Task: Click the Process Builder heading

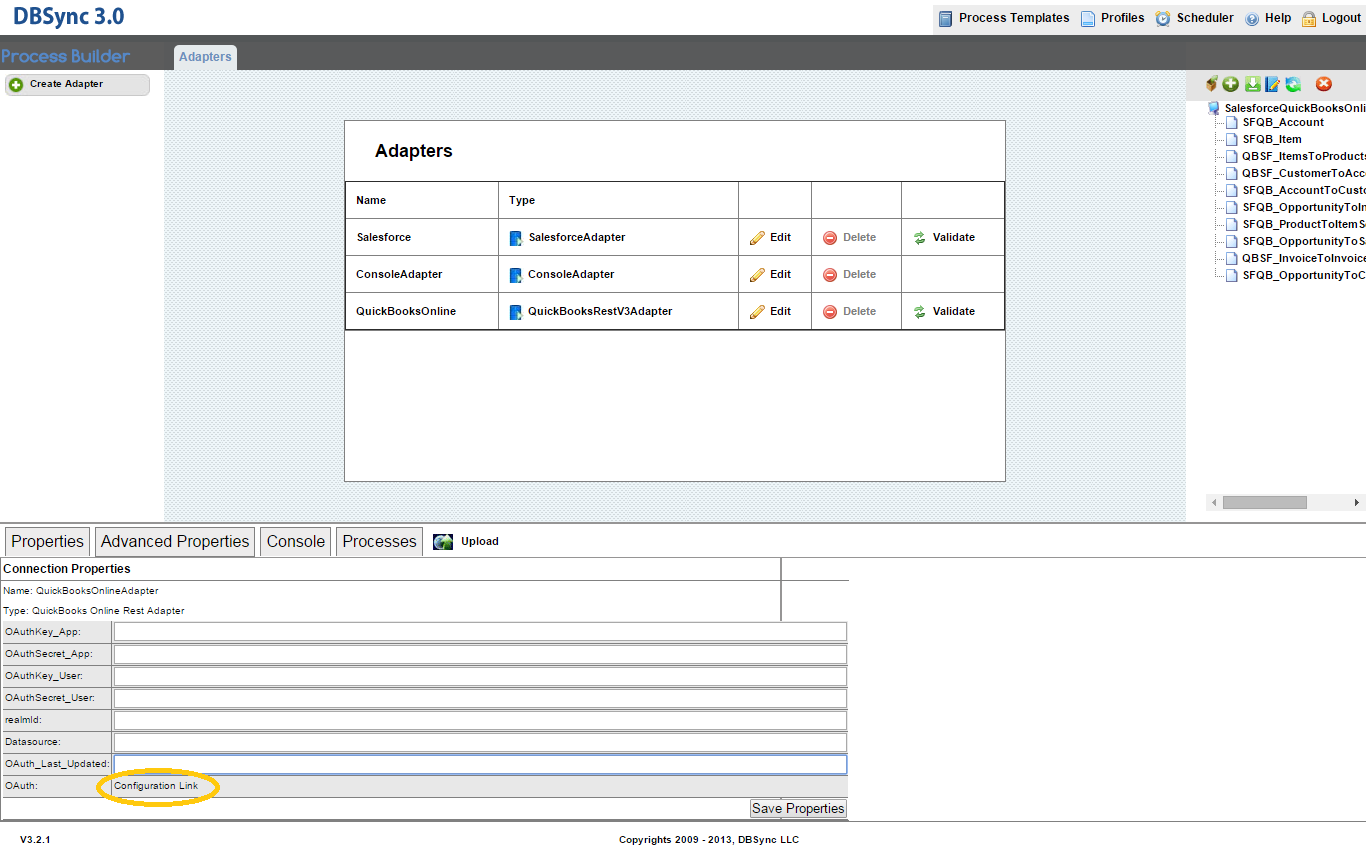Action: point(66,56)
